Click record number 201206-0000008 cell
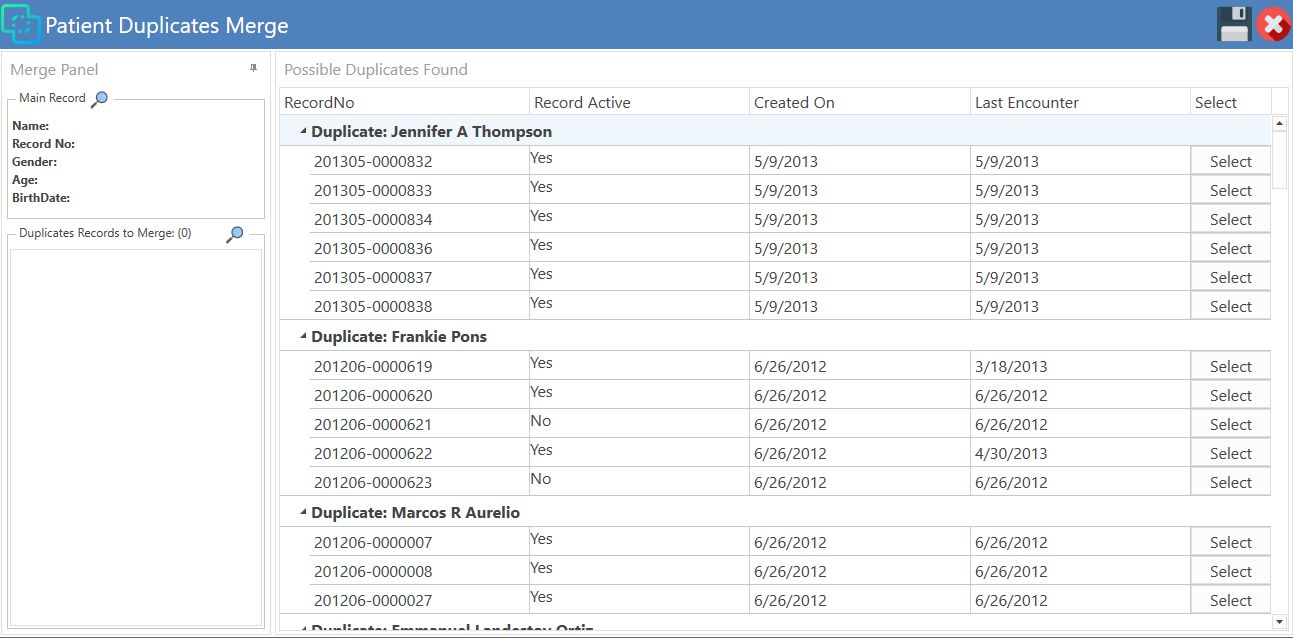This screenshot has height=638, width=1293. [419, 571]
